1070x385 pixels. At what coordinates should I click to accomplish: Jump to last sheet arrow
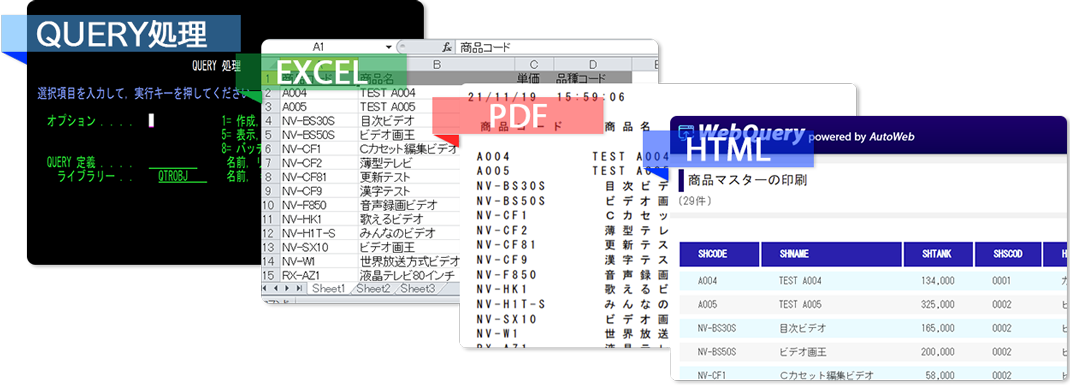tap(298, 289)
